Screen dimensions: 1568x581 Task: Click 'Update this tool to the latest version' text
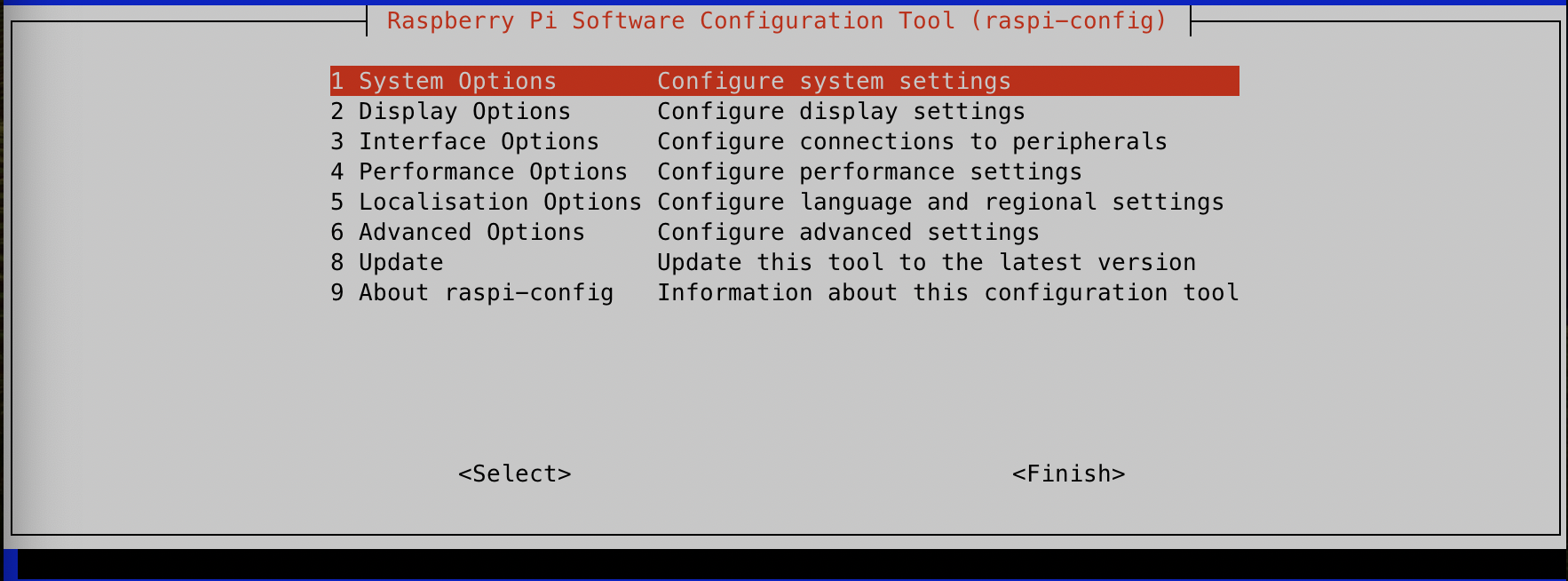(x=926, y=262)
